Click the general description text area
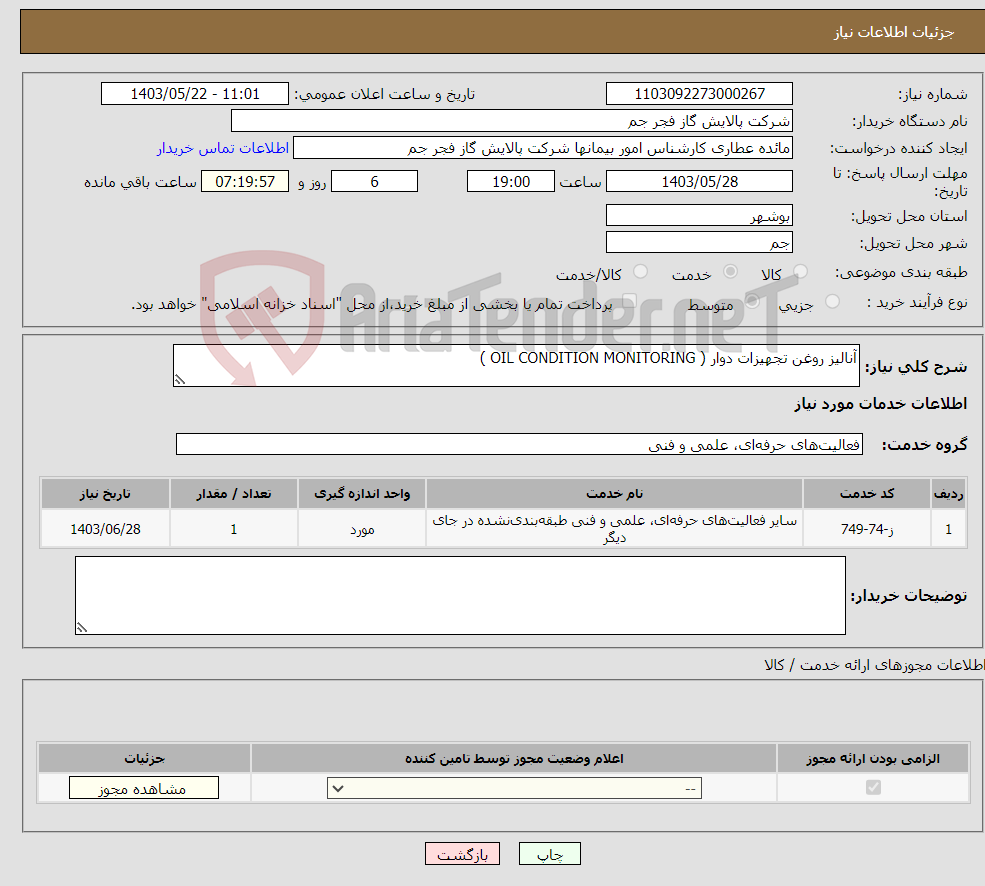The height and width of the screenshot is (886, 985). click(516, 365)
